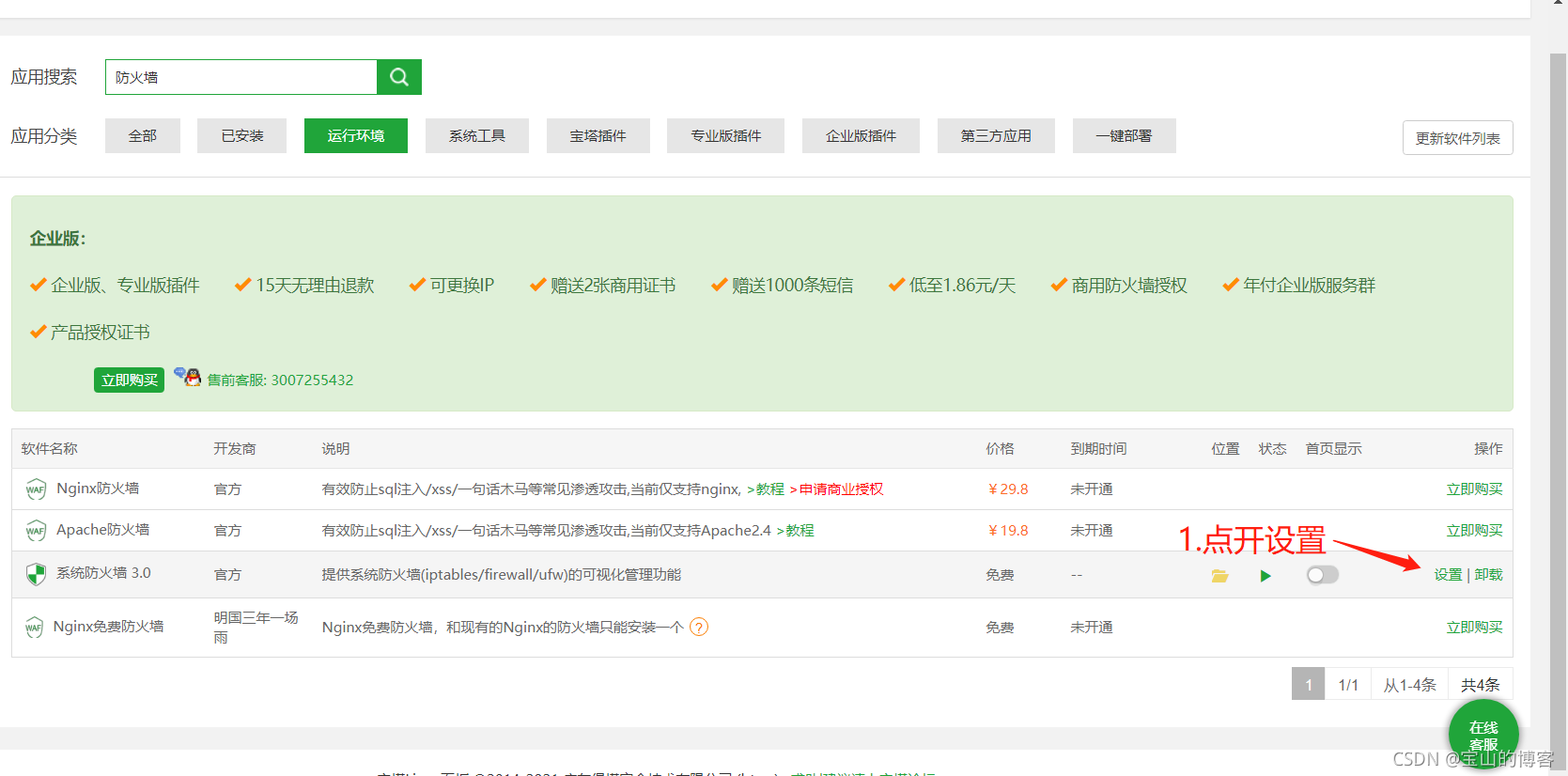
Task: Open folder icon for 系统防火墙 3.0
Action: point(1219,575)
